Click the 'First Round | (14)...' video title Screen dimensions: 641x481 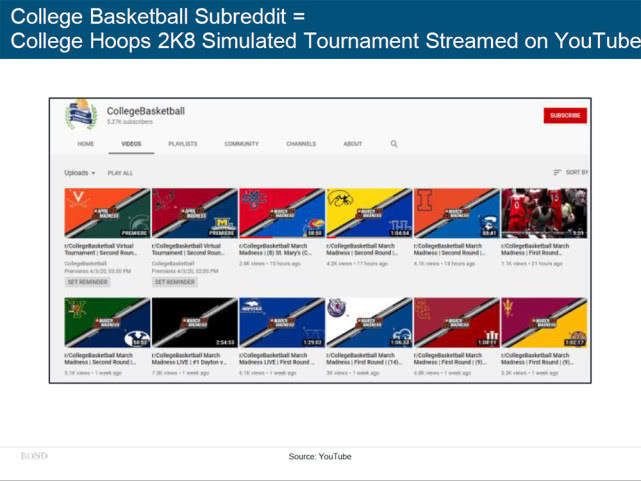365,359
